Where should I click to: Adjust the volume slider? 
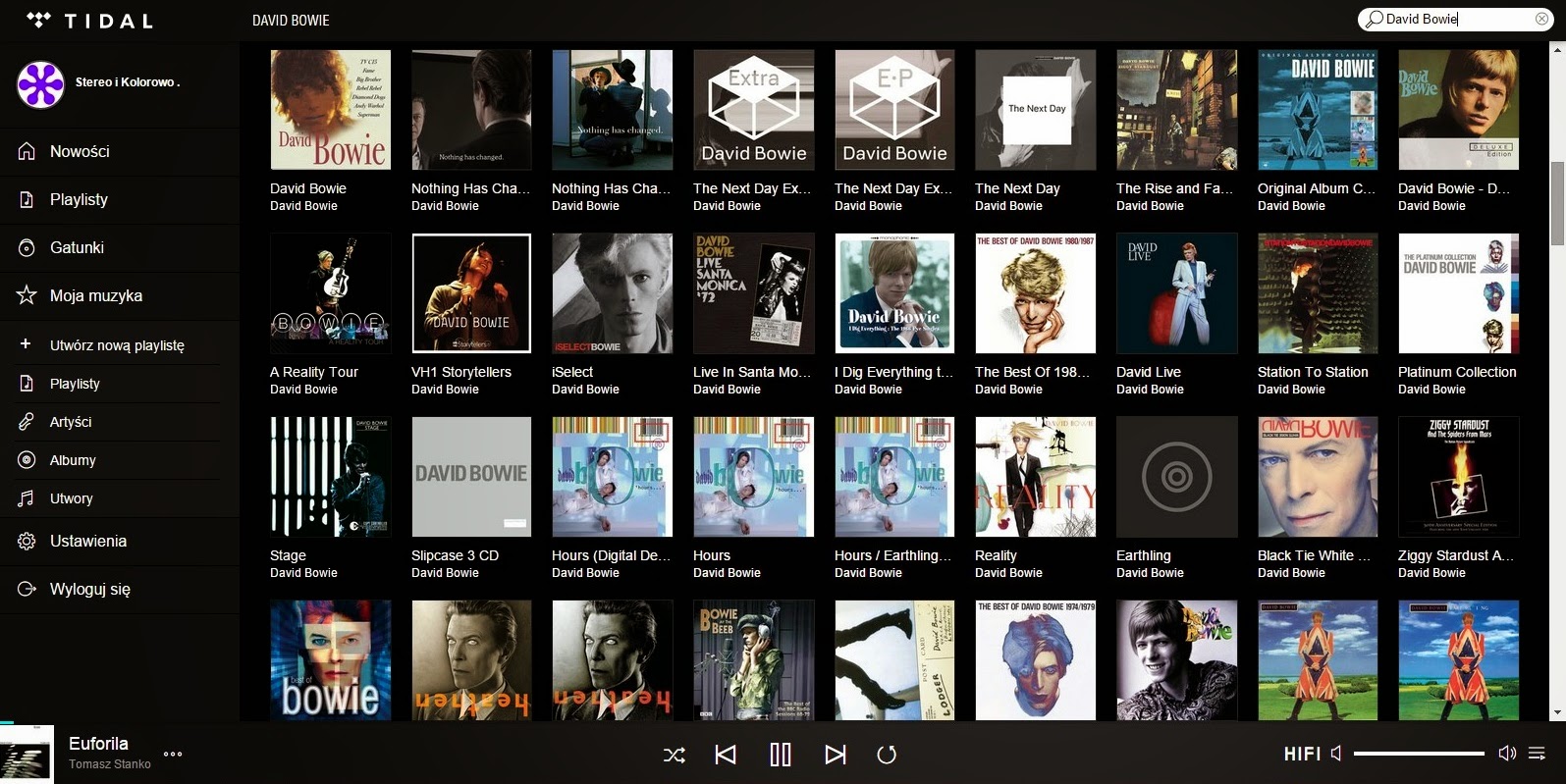tap(1419, 754)
